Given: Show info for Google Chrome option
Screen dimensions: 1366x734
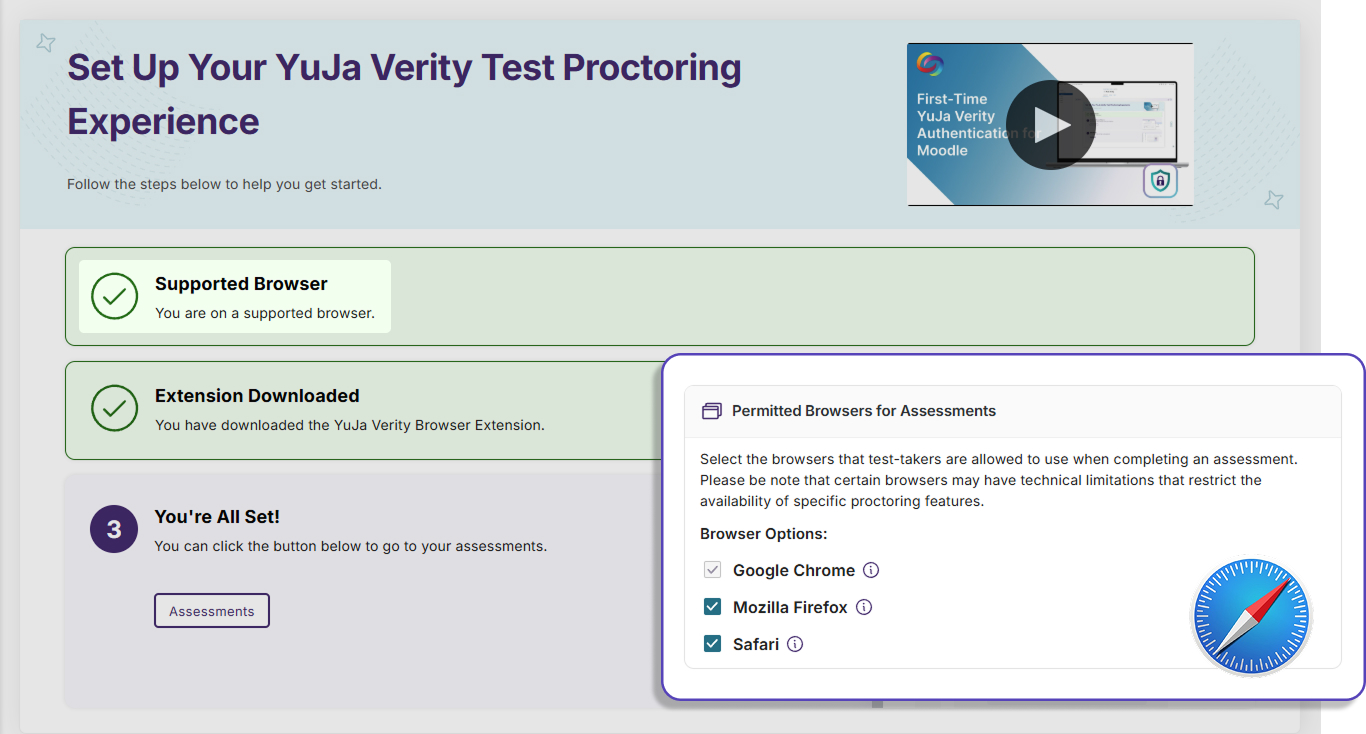Looking at the screenshot, I should pos(871,570).
